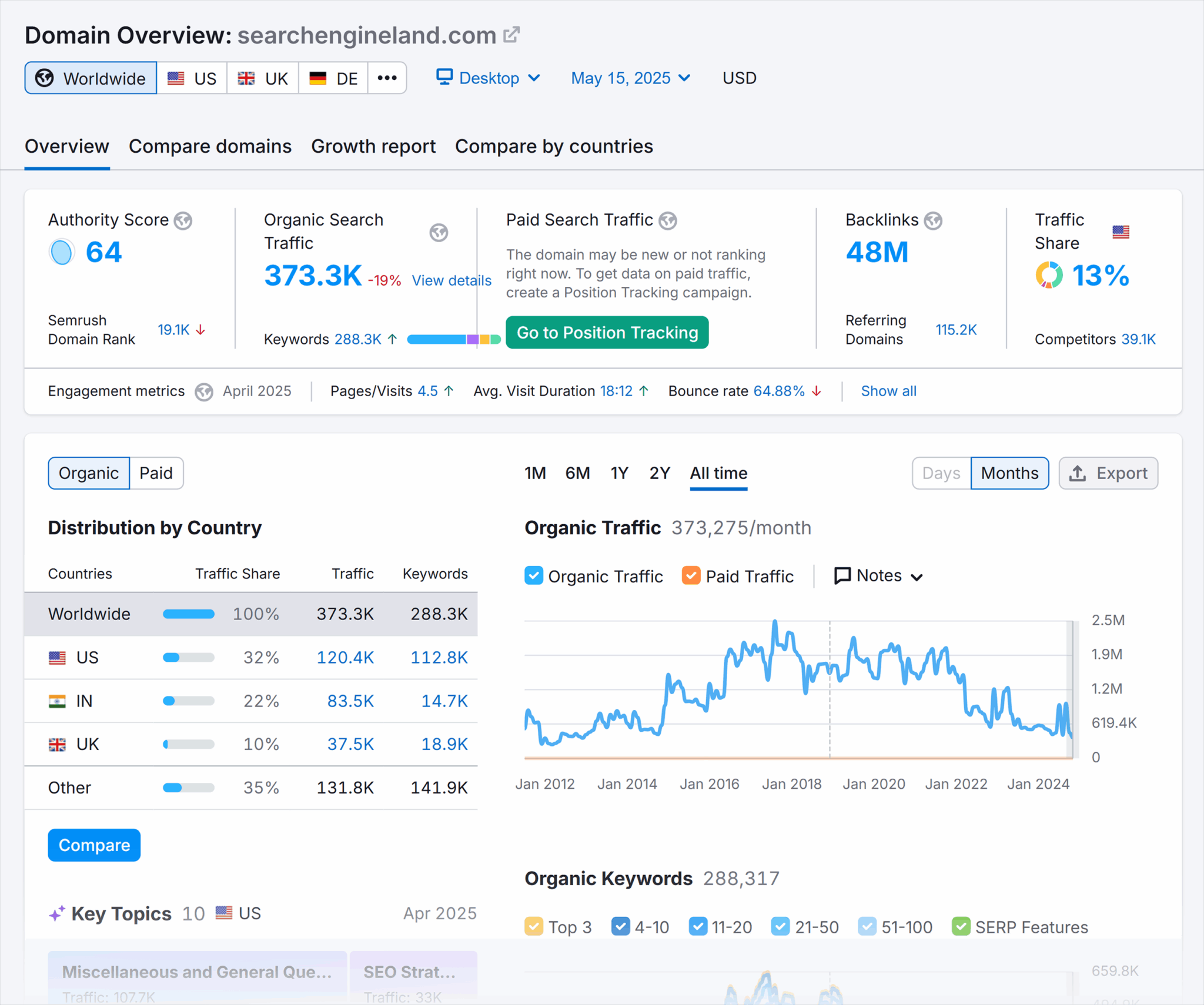Toggle the 11-20 keywords checkbox
Image resolution: width=1204 pixels, height=1005 pixels.
(x=698, y=926)
